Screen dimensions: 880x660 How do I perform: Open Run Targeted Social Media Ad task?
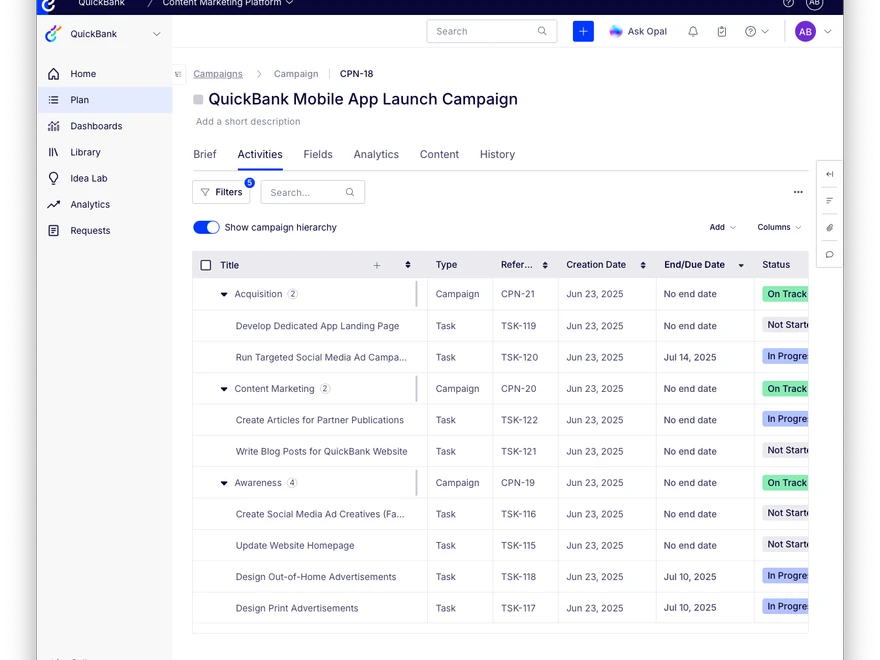321,358
